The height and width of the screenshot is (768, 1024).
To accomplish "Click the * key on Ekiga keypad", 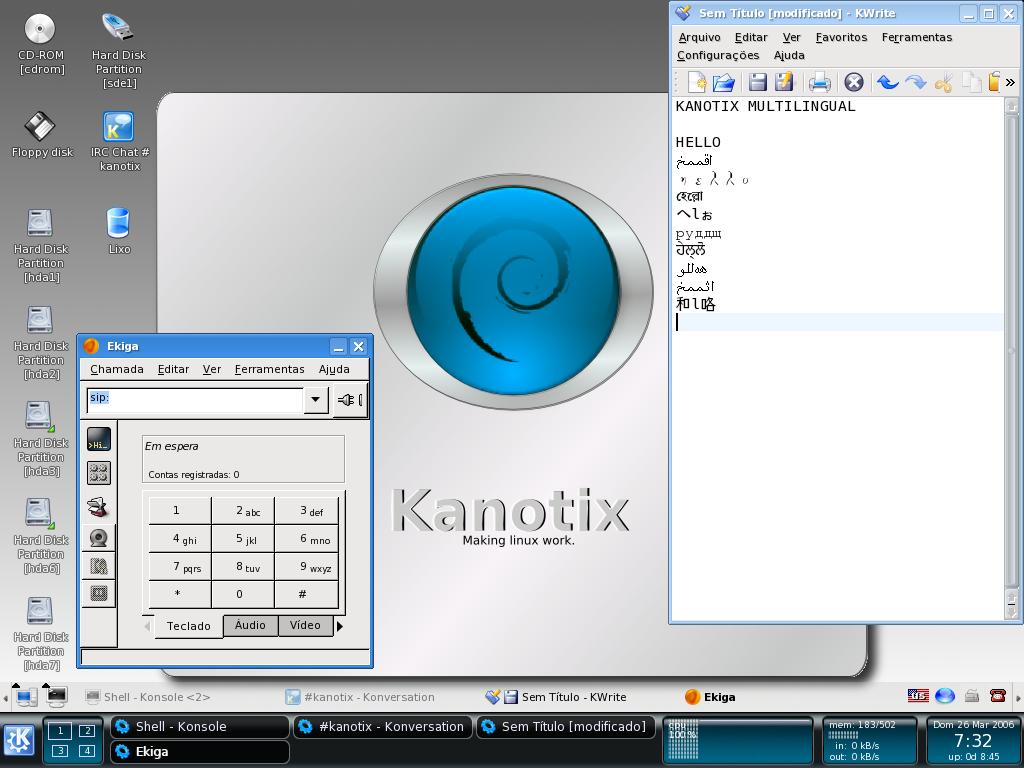I will (x=180, y=594).
